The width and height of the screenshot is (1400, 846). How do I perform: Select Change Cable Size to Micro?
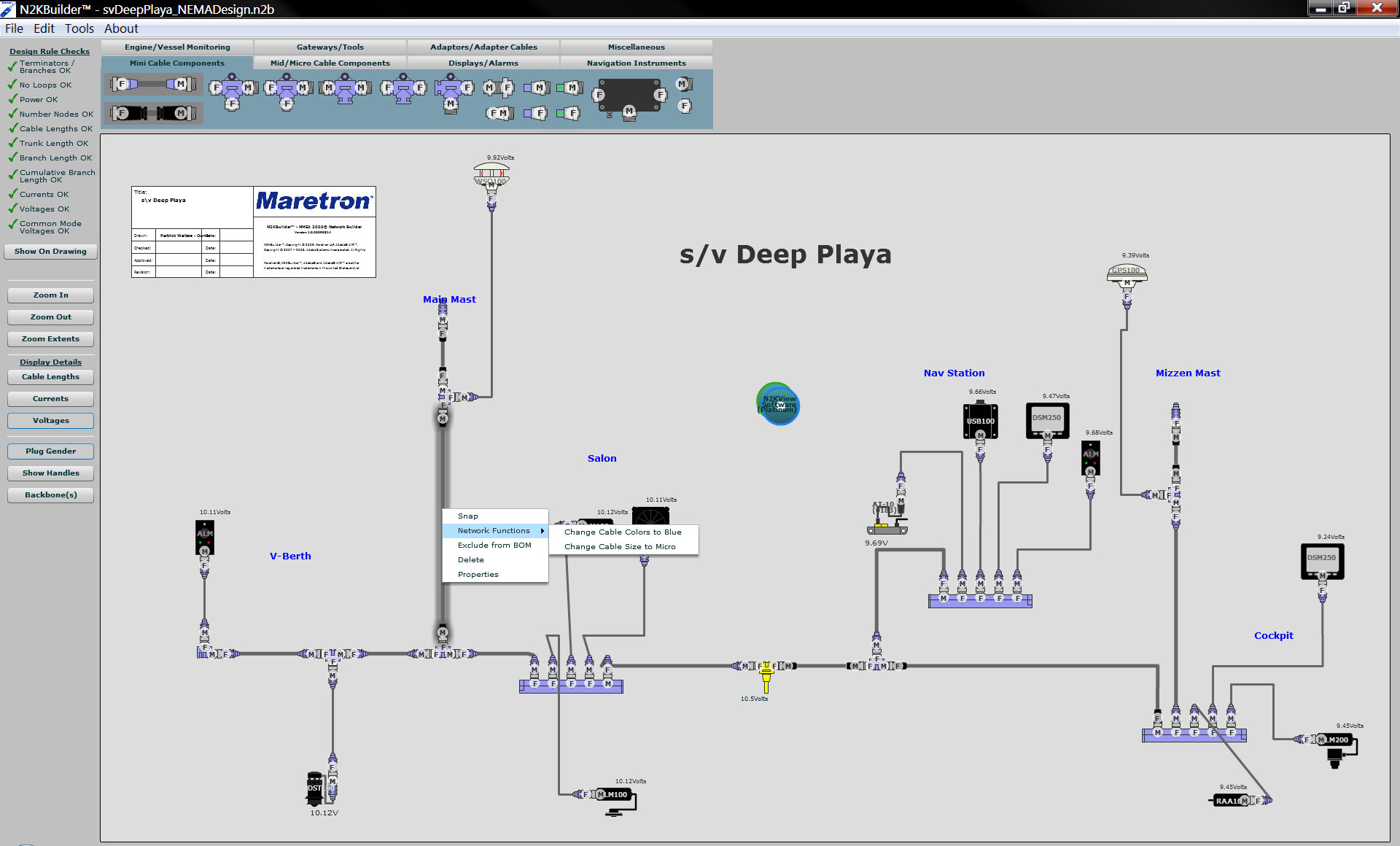pos(623,547)
